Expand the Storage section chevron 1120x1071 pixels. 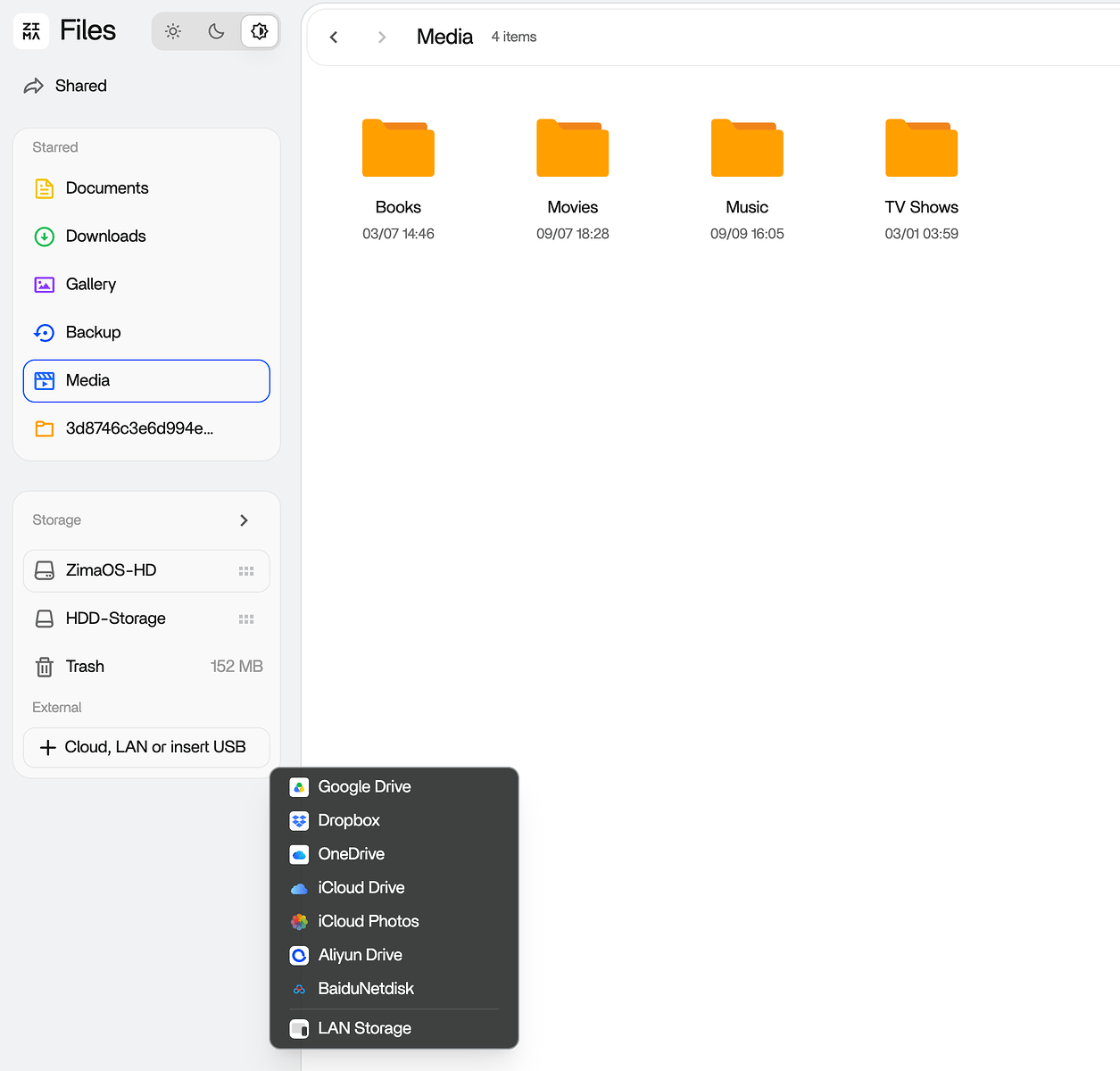pyautogui.click(x=244, y=520)
